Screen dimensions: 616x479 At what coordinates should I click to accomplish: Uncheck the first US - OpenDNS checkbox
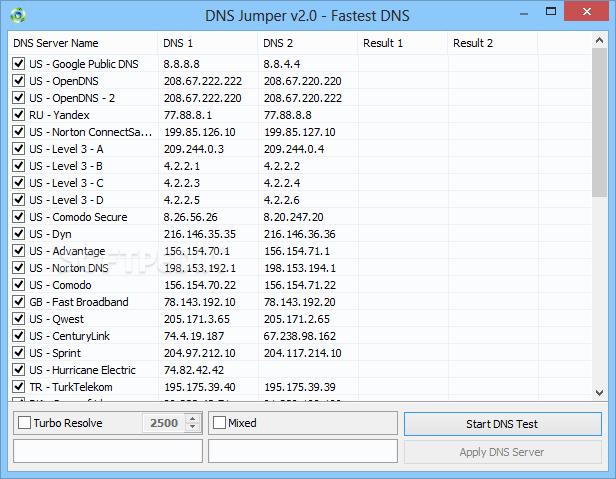tap(18, 81)
